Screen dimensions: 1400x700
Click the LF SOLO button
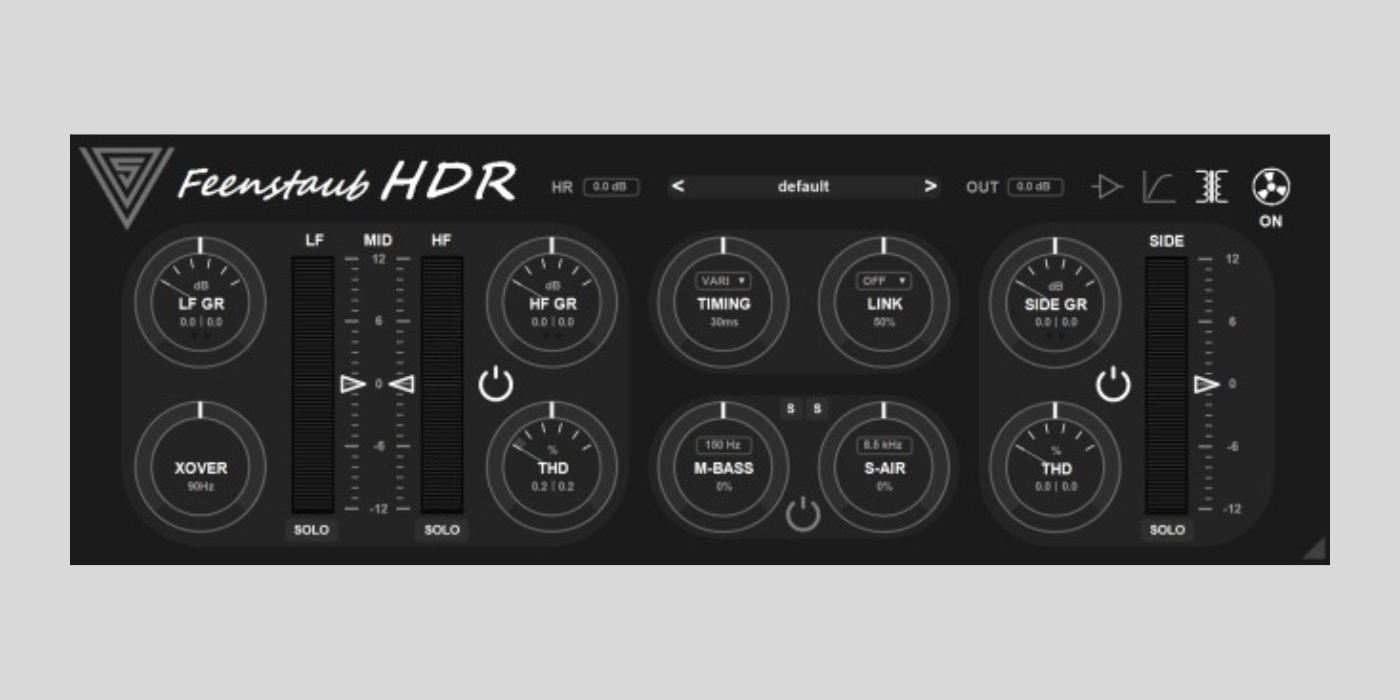pyautogui.click(x=311, y=530)
